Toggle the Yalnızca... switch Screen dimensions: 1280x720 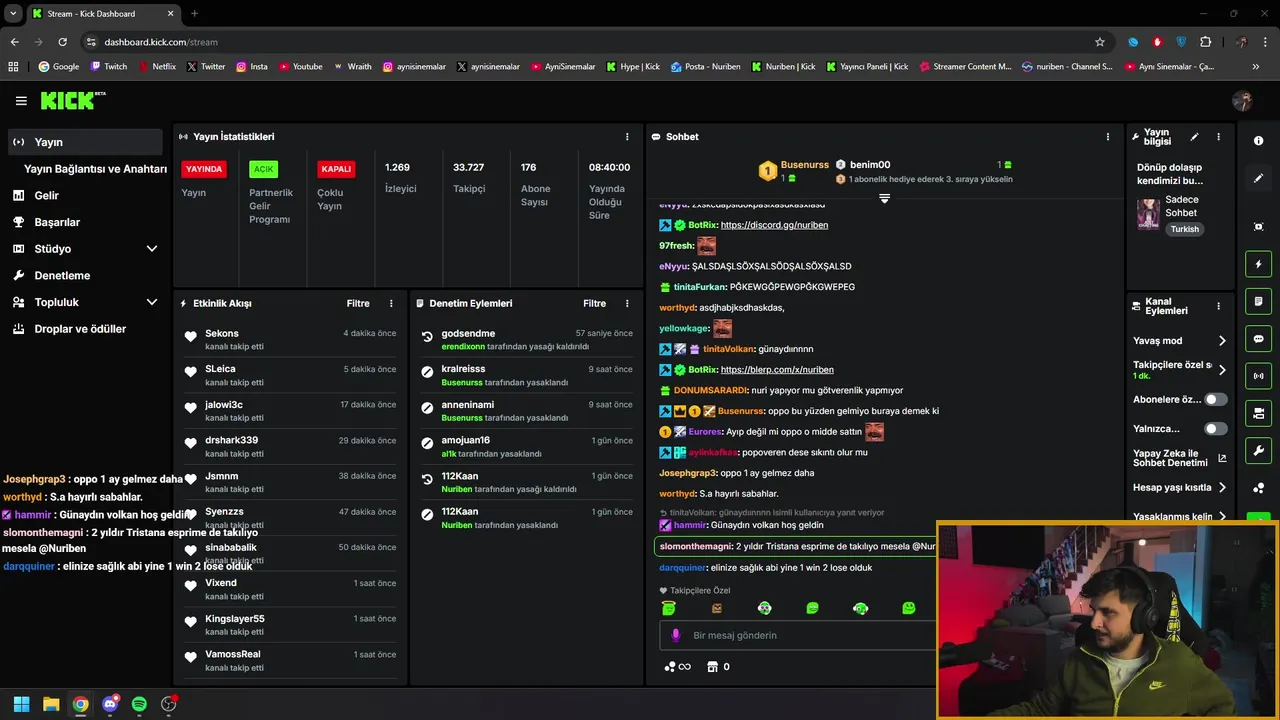(x=1215, y=429)
